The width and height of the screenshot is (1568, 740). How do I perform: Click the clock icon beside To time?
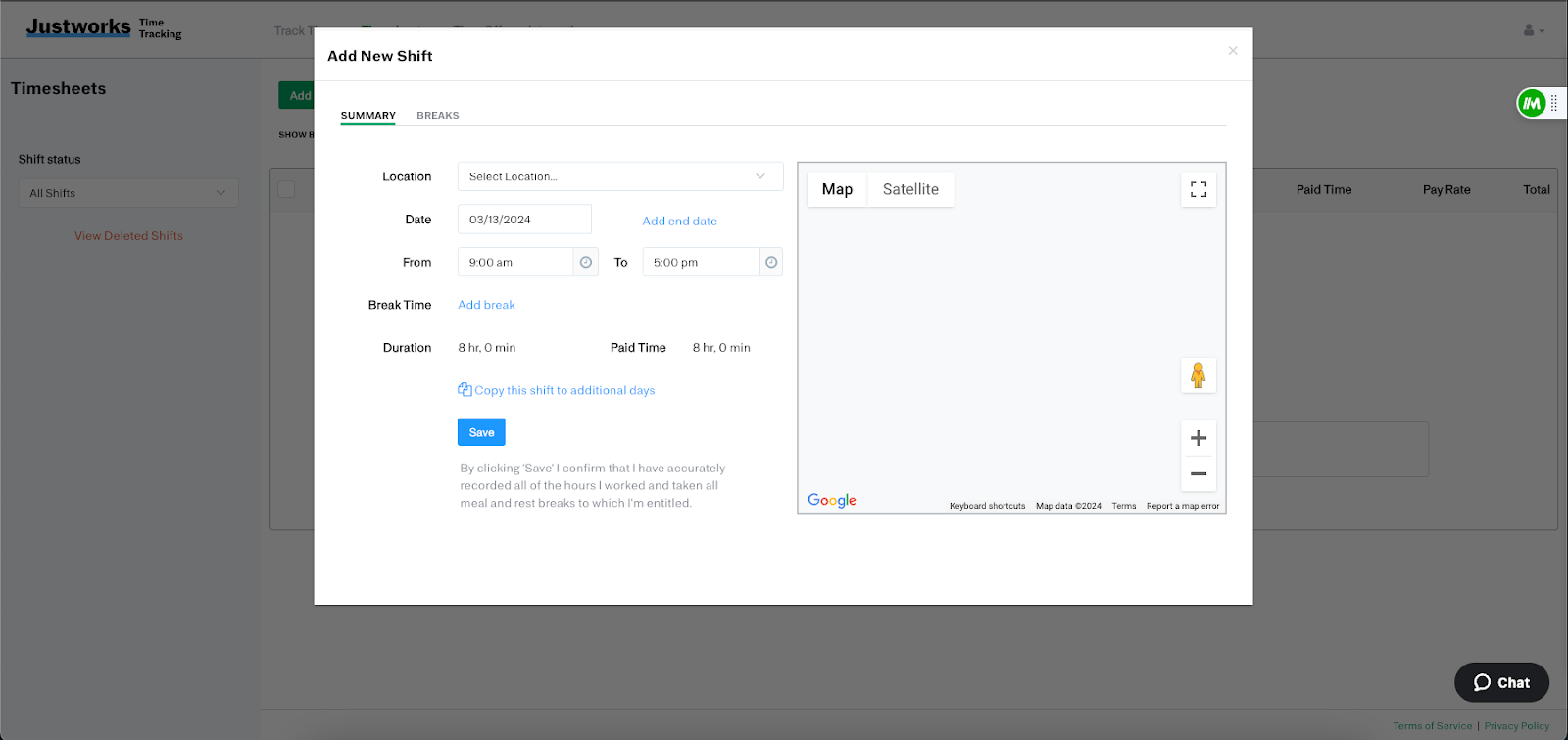[771, 262]
